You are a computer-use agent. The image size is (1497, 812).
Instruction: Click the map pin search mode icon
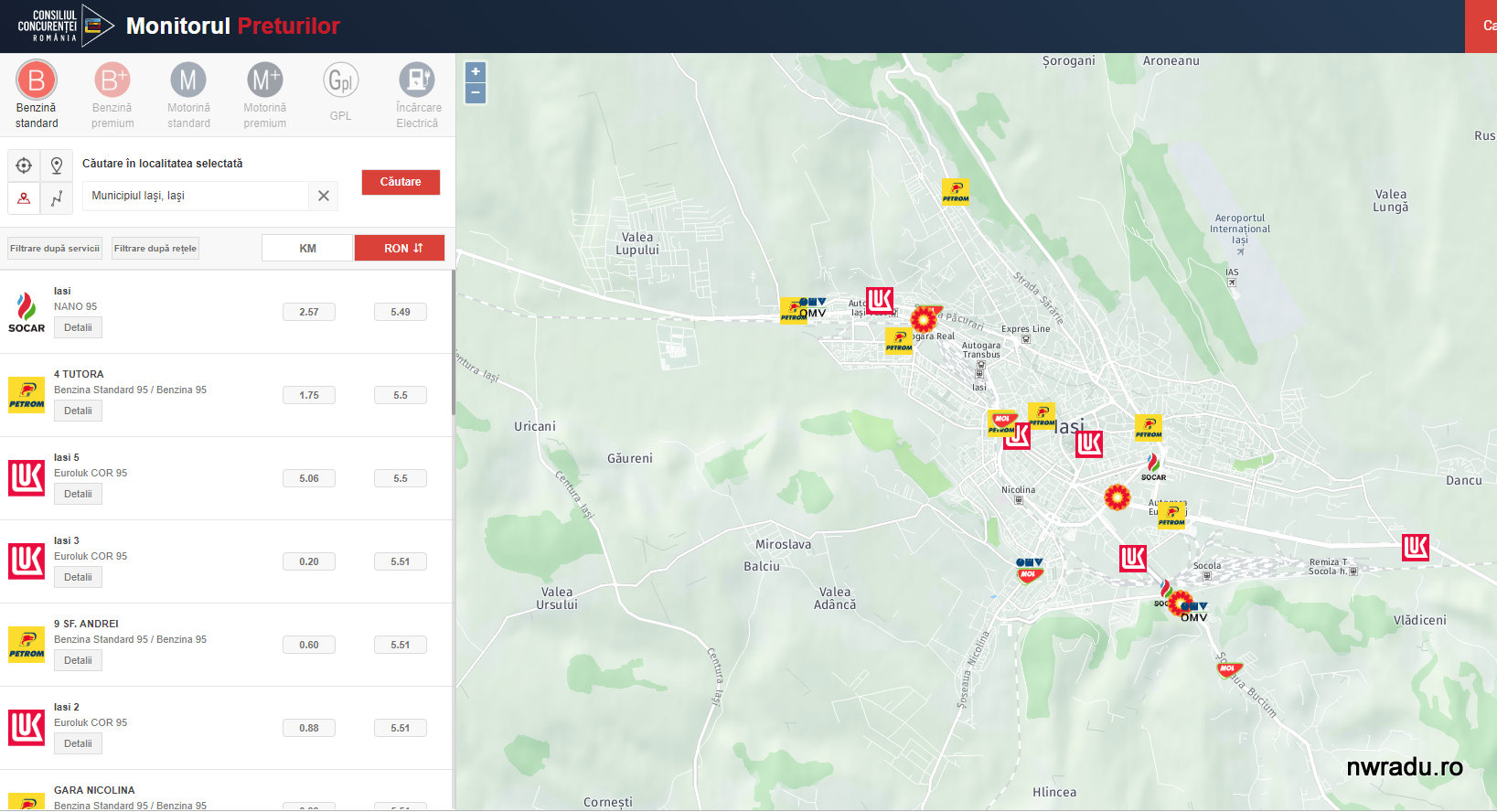(x=57, y=166)
